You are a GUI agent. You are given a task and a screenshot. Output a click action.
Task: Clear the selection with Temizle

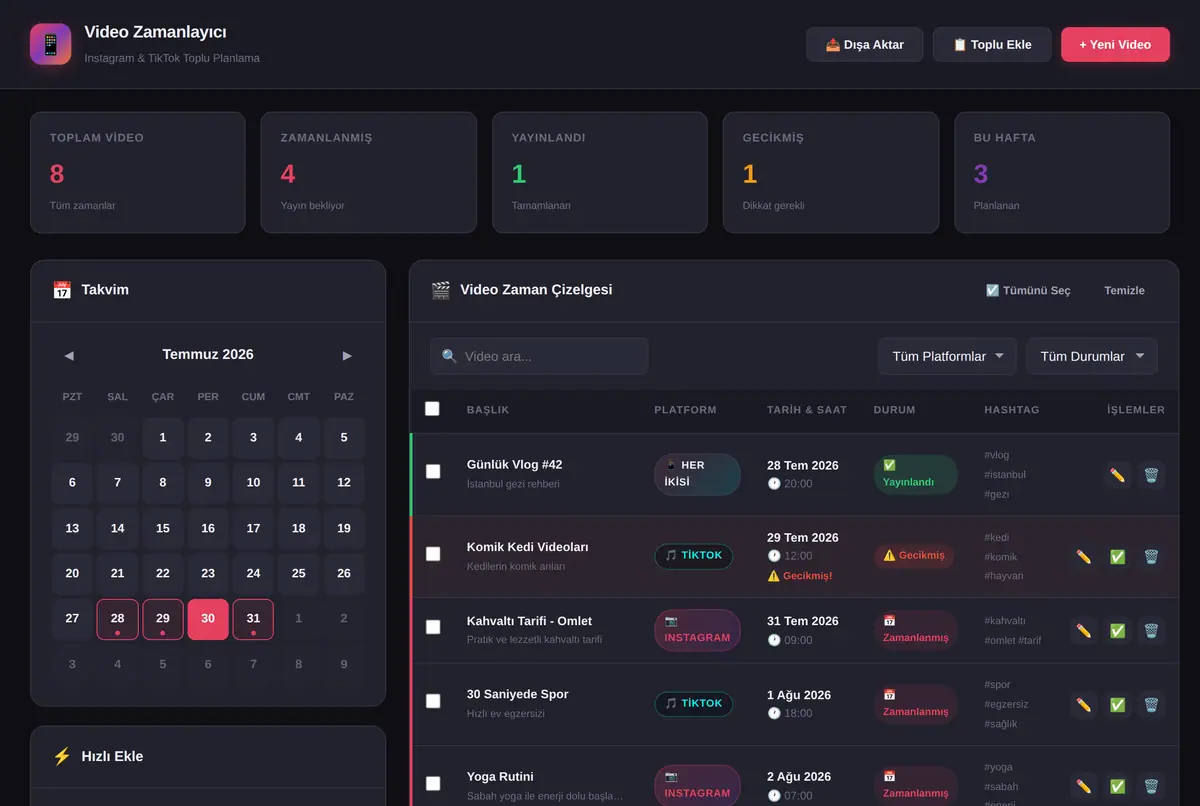[x=1124, y=290]
